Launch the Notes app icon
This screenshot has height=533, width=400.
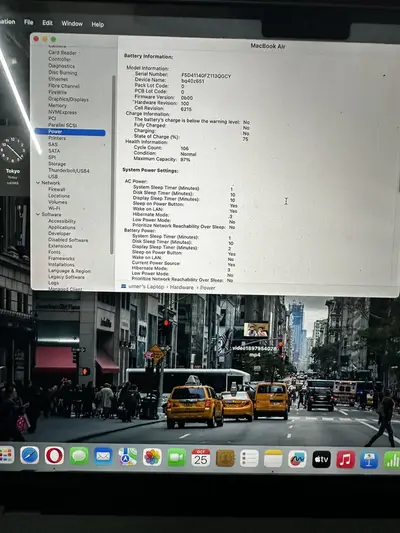pos(273,459)
